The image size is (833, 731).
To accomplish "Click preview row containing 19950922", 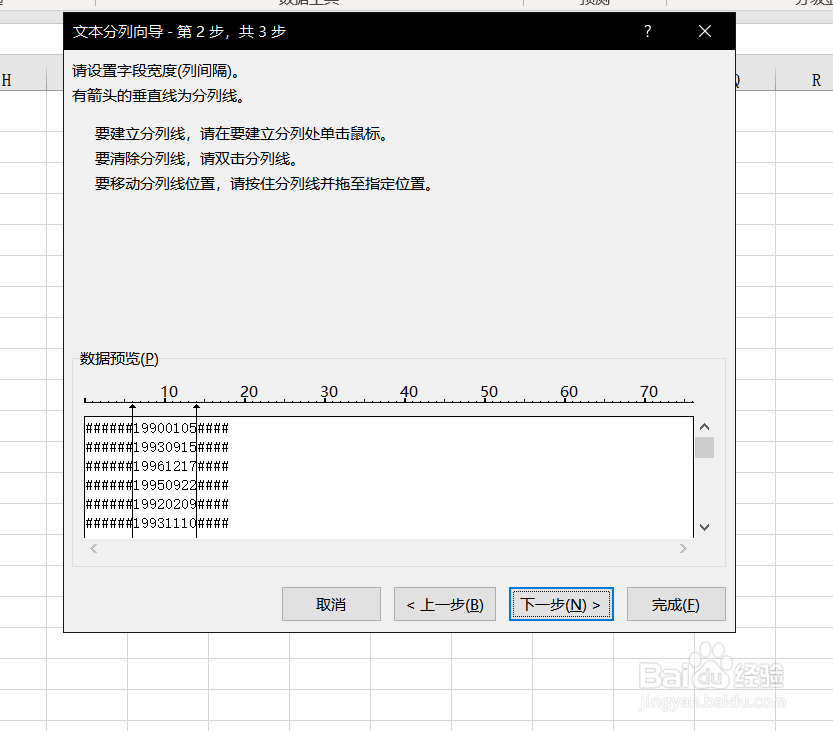I will click(x=157, y=485).
